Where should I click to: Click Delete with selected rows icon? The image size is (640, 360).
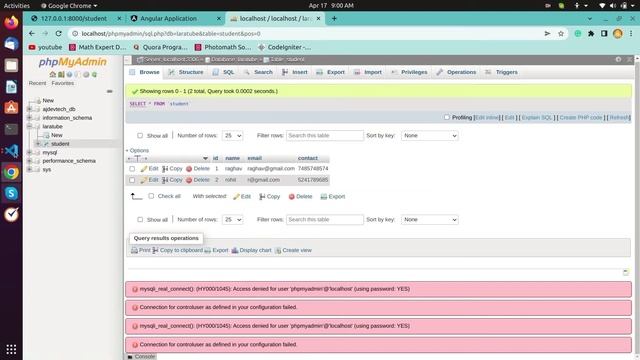(x=291, y=196)
